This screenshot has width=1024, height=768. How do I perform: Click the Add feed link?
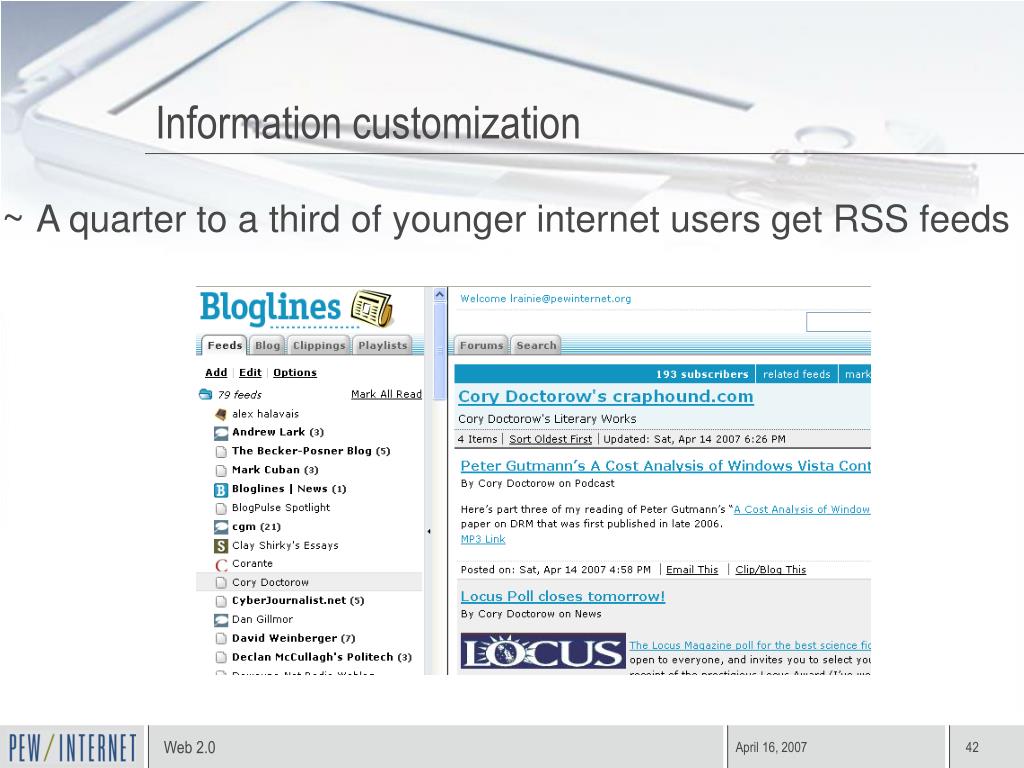click(216, 372)
